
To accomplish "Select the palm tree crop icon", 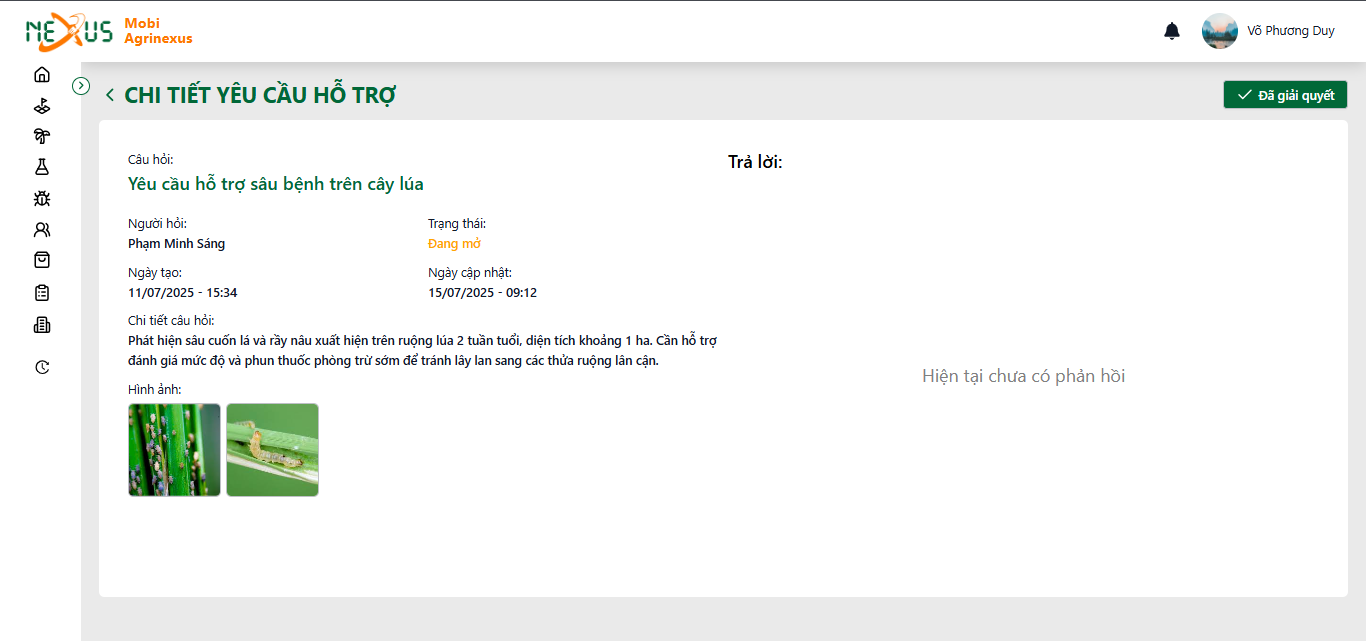I will 41,136.
